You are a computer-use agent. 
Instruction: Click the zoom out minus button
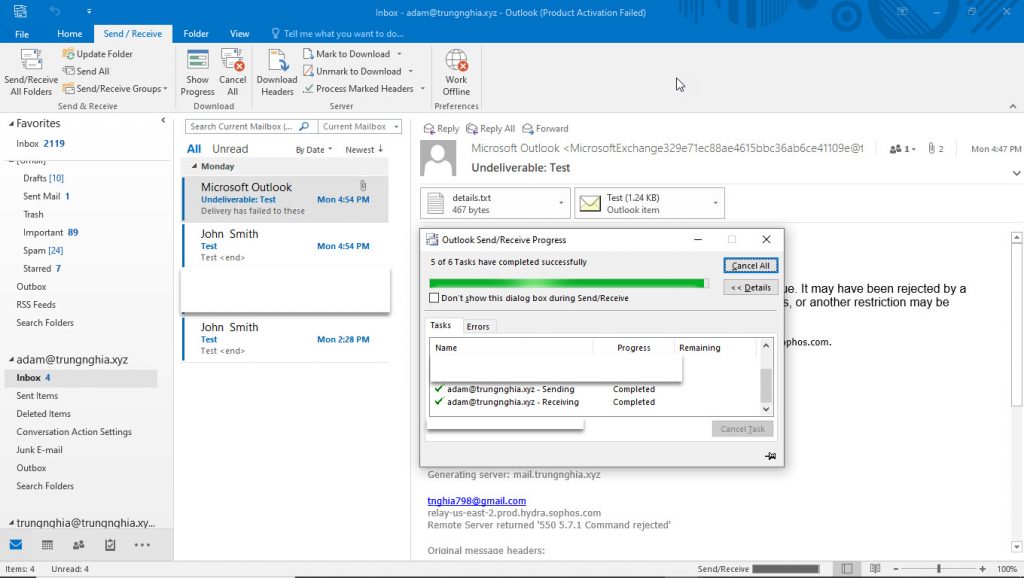tap(895, 569)
